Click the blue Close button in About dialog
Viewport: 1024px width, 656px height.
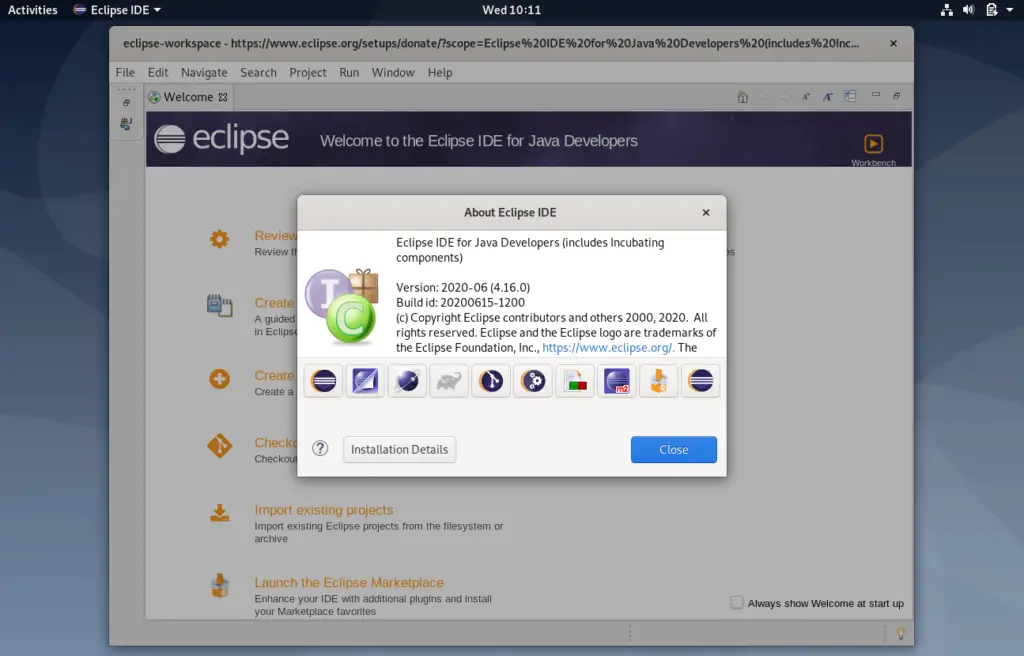pyautogui.click(x=673, y=449)
